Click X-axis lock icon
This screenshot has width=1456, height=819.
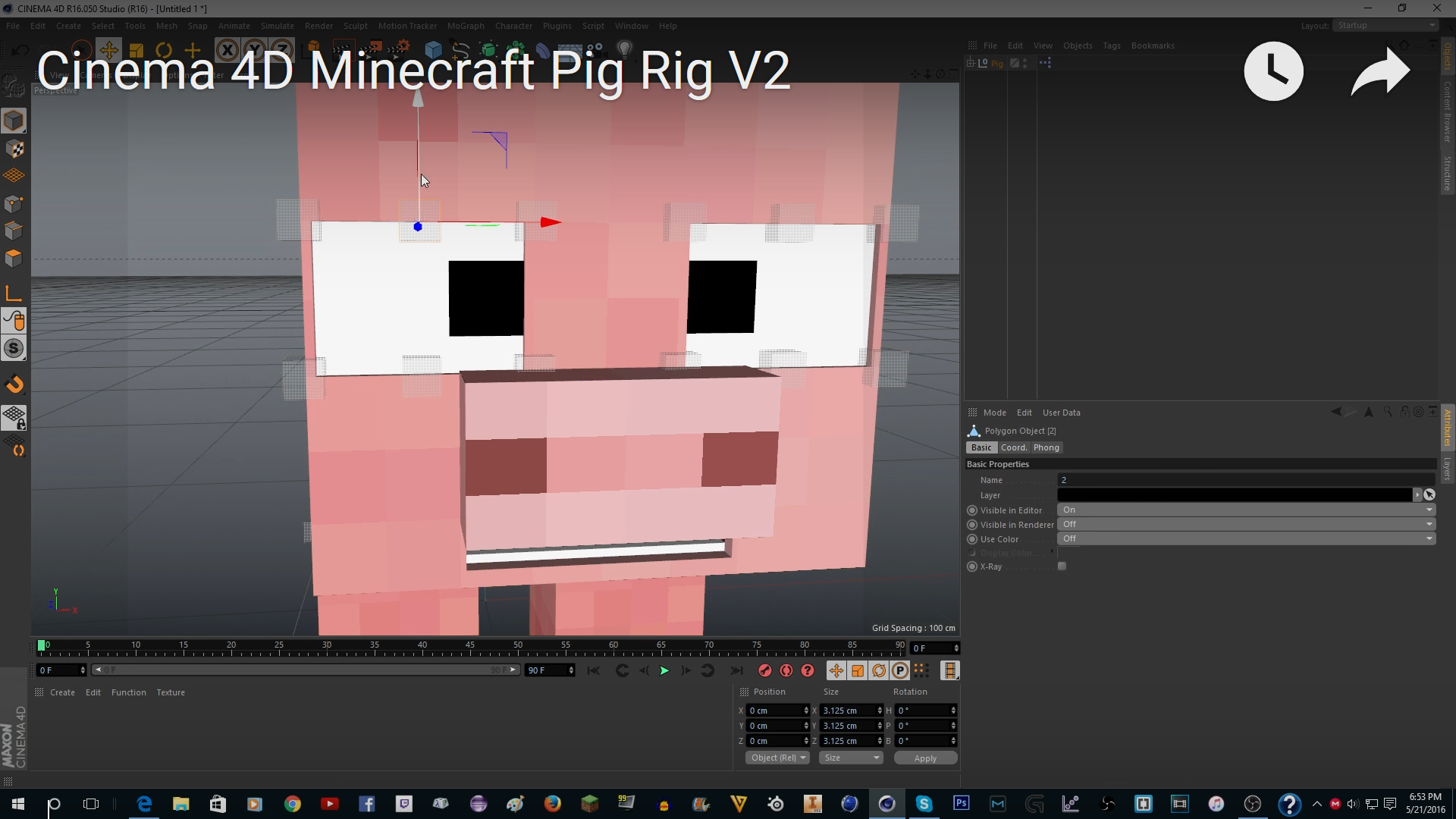pos(227,51)
